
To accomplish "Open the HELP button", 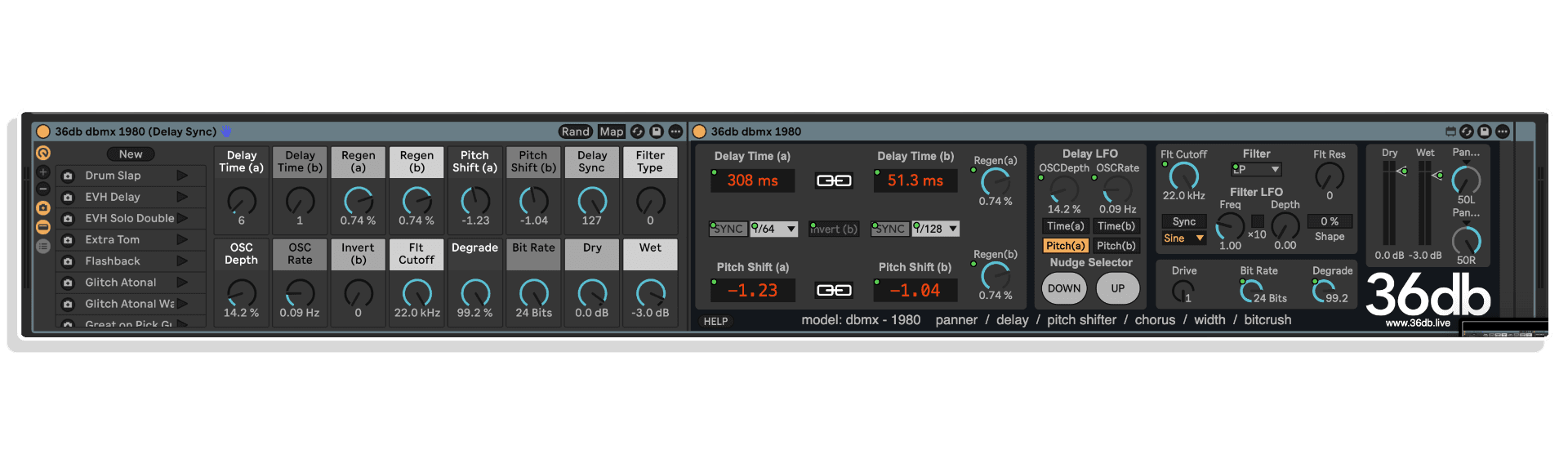I will coord(715,322).
